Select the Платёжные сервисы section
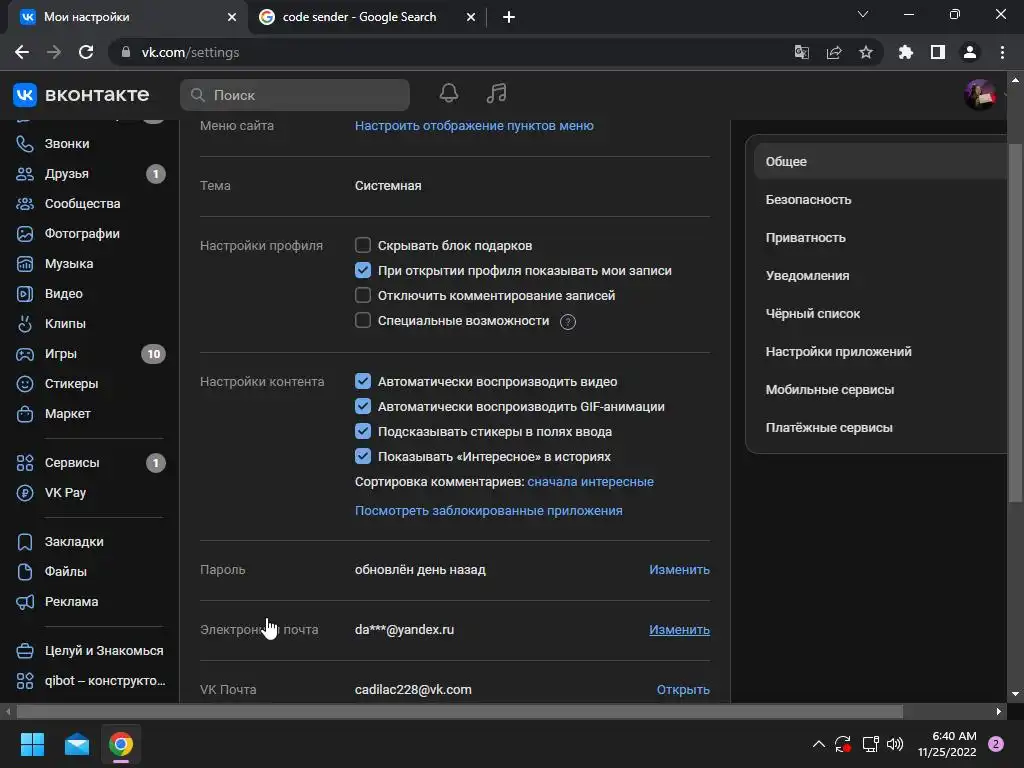The image size is (1024, 768). [x=880, y=428]
